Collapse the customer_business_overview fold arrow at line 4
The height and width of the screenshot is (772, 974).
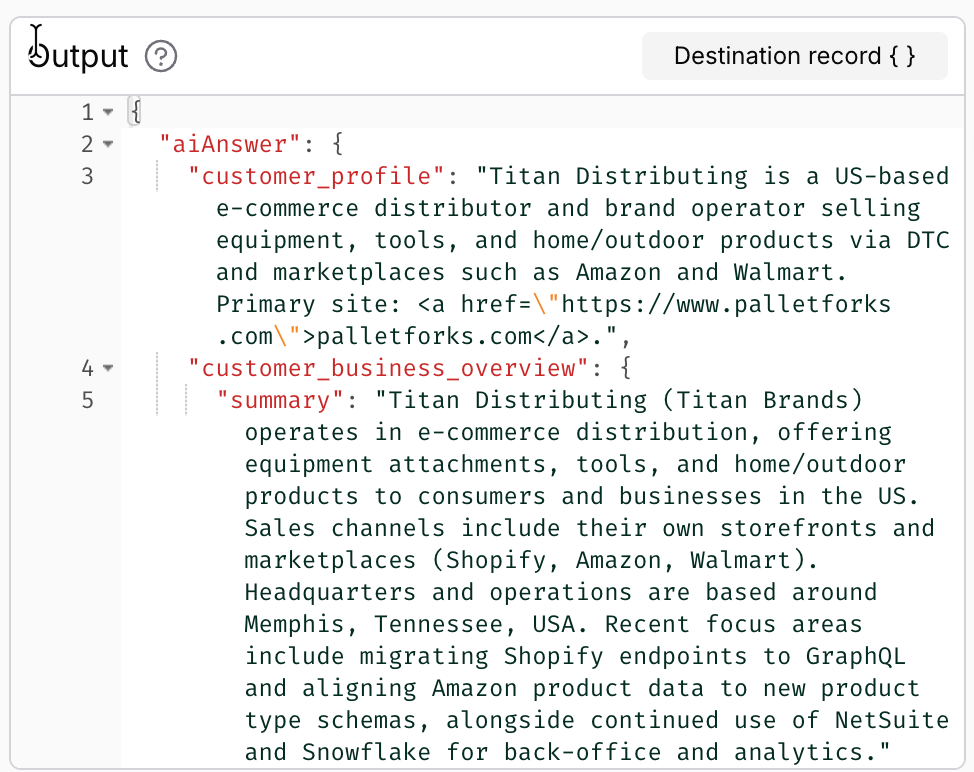[x=108, y=368]
